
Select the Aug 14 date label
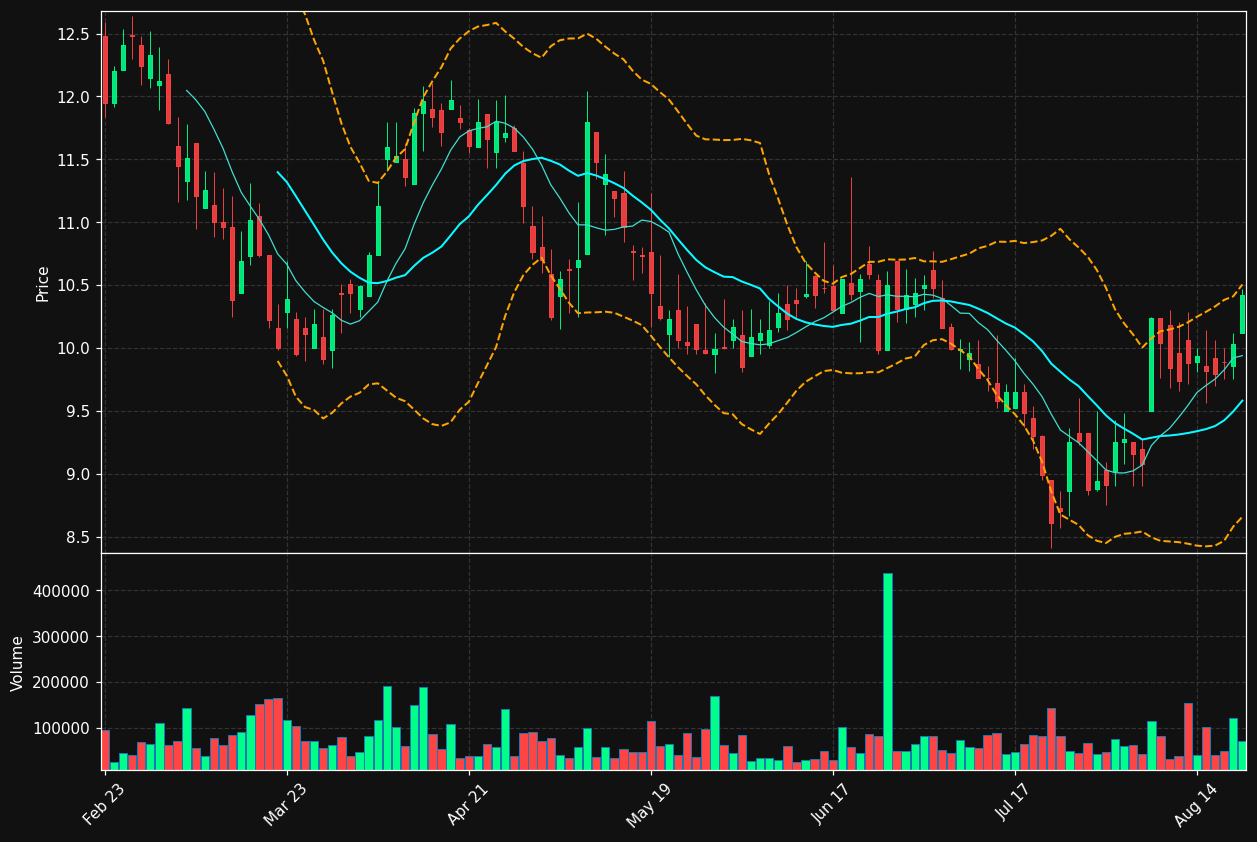click(x=1197, y=803)
